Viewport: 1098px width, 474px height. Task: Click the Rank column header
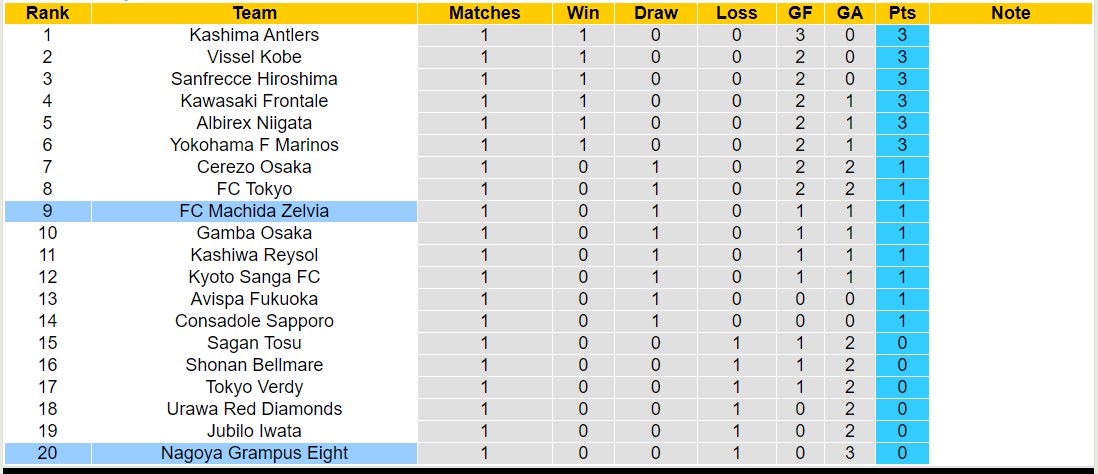(47, 13)
